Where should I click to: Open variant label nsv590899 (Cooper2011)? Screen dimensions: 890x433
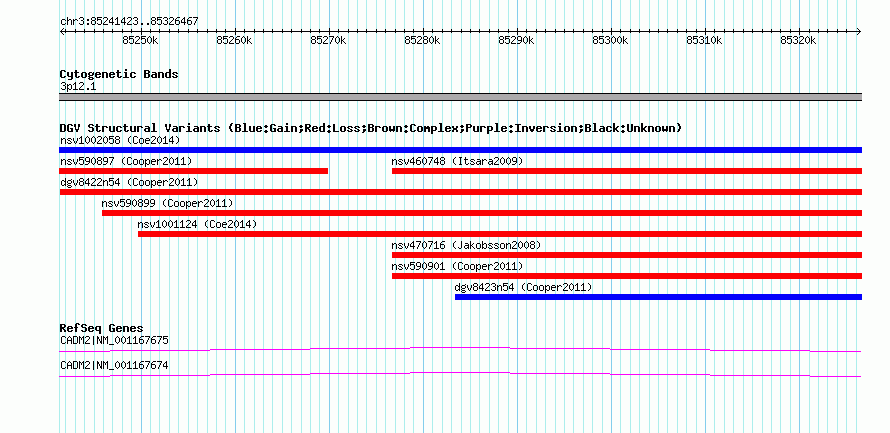click(167, 203)
